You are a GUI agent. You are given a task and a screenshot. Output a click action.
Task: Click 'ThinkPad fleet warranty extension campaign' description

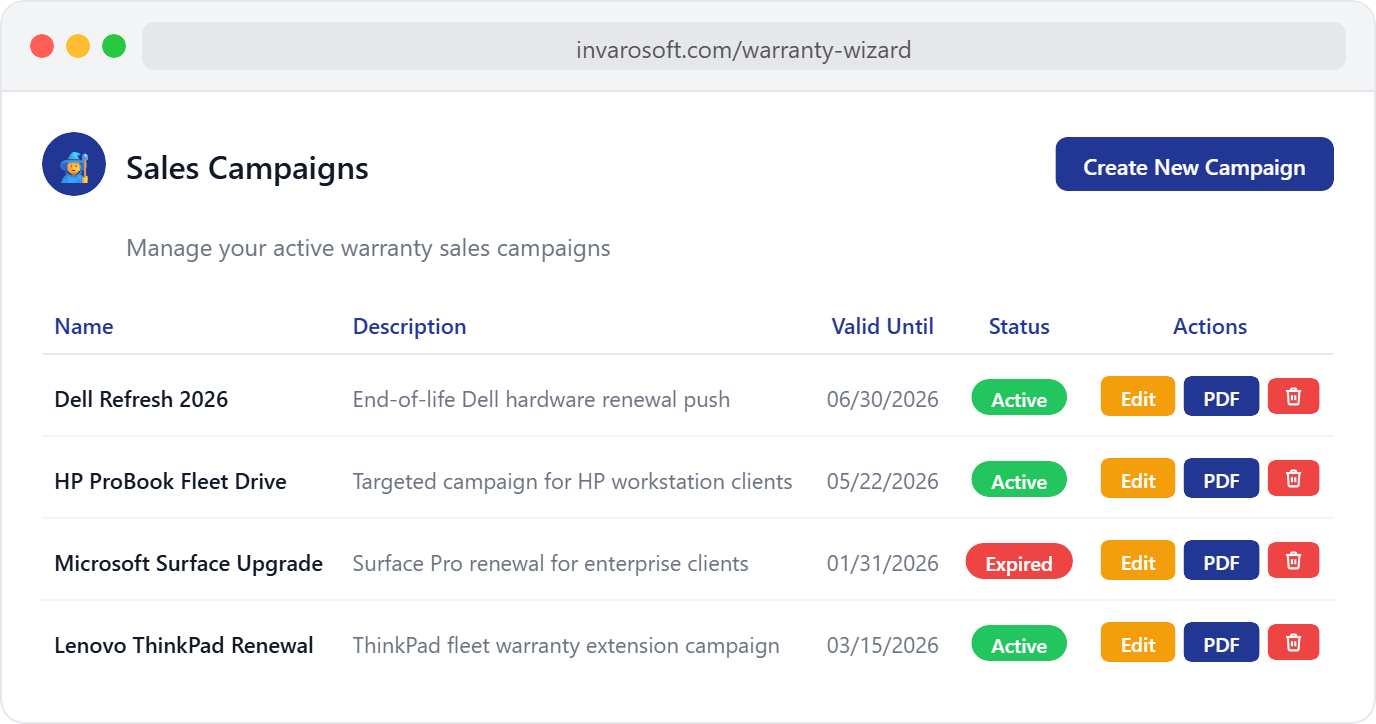coord(566,645)
